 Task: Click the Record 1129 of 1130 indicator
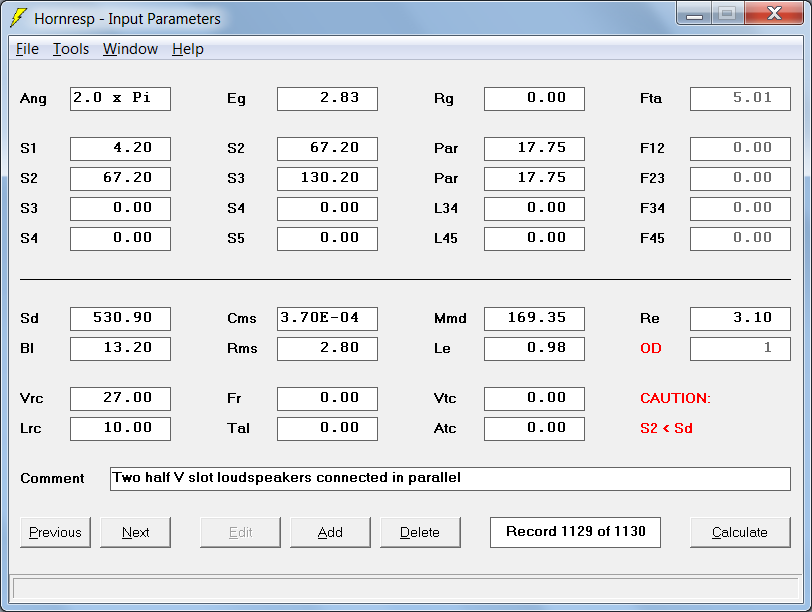[x=575, y=532]
